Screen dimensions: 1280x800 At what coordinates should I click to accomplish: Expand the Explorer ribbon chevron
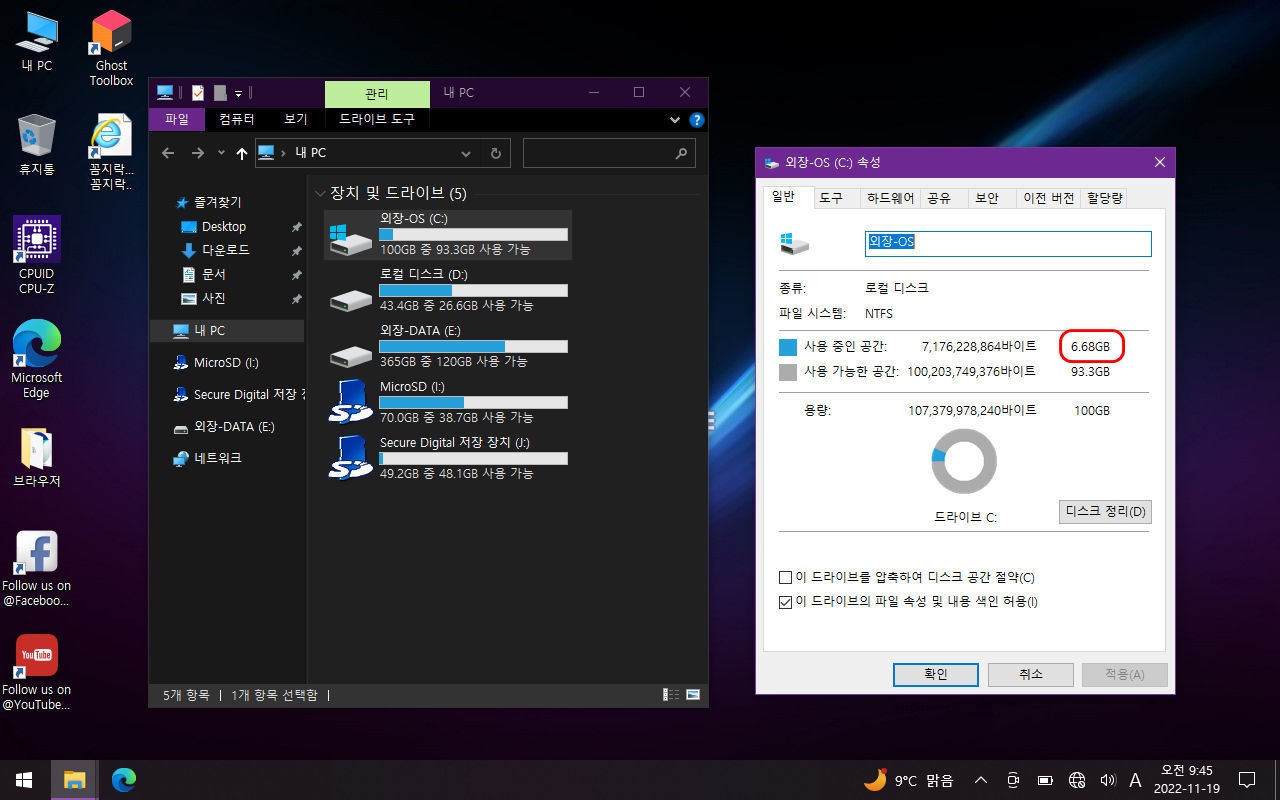675,119
